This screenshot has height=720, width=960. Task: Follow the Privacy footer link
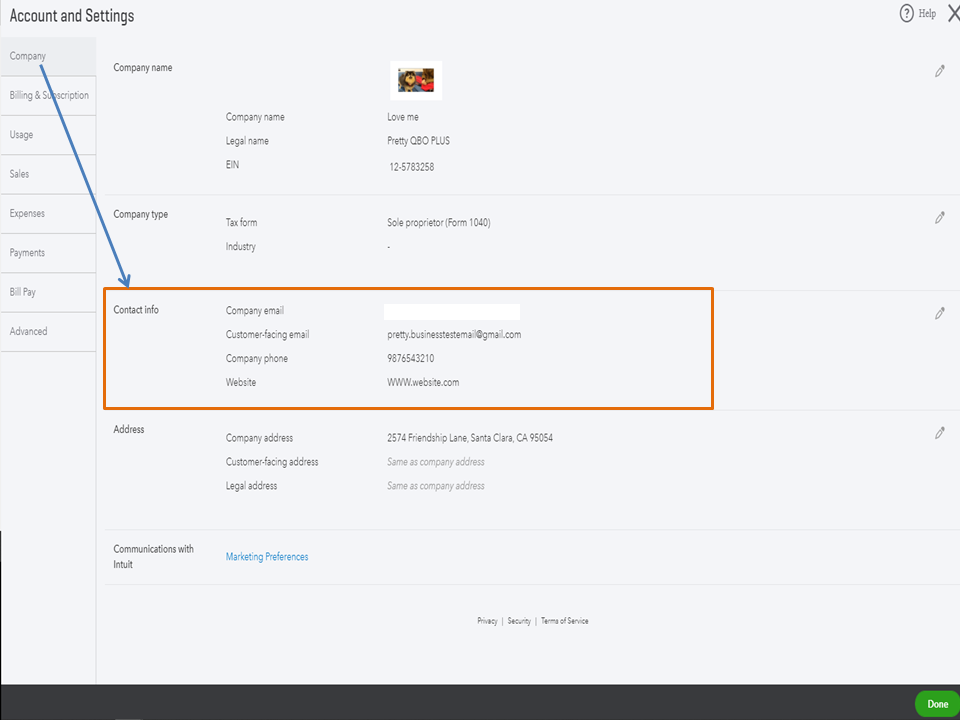pyautogui.click(x=487, y=621)
